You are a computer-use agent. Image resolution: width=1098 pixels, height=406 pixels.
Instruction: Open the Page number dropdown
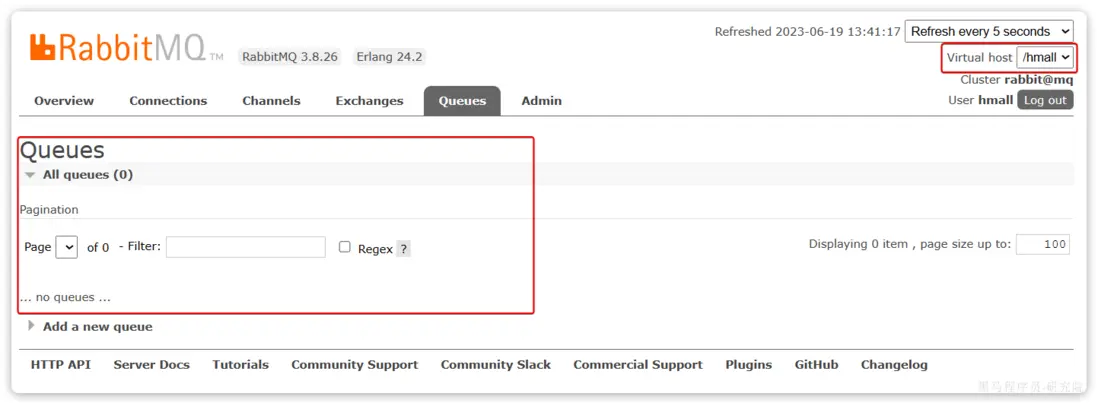coord(67,247)
